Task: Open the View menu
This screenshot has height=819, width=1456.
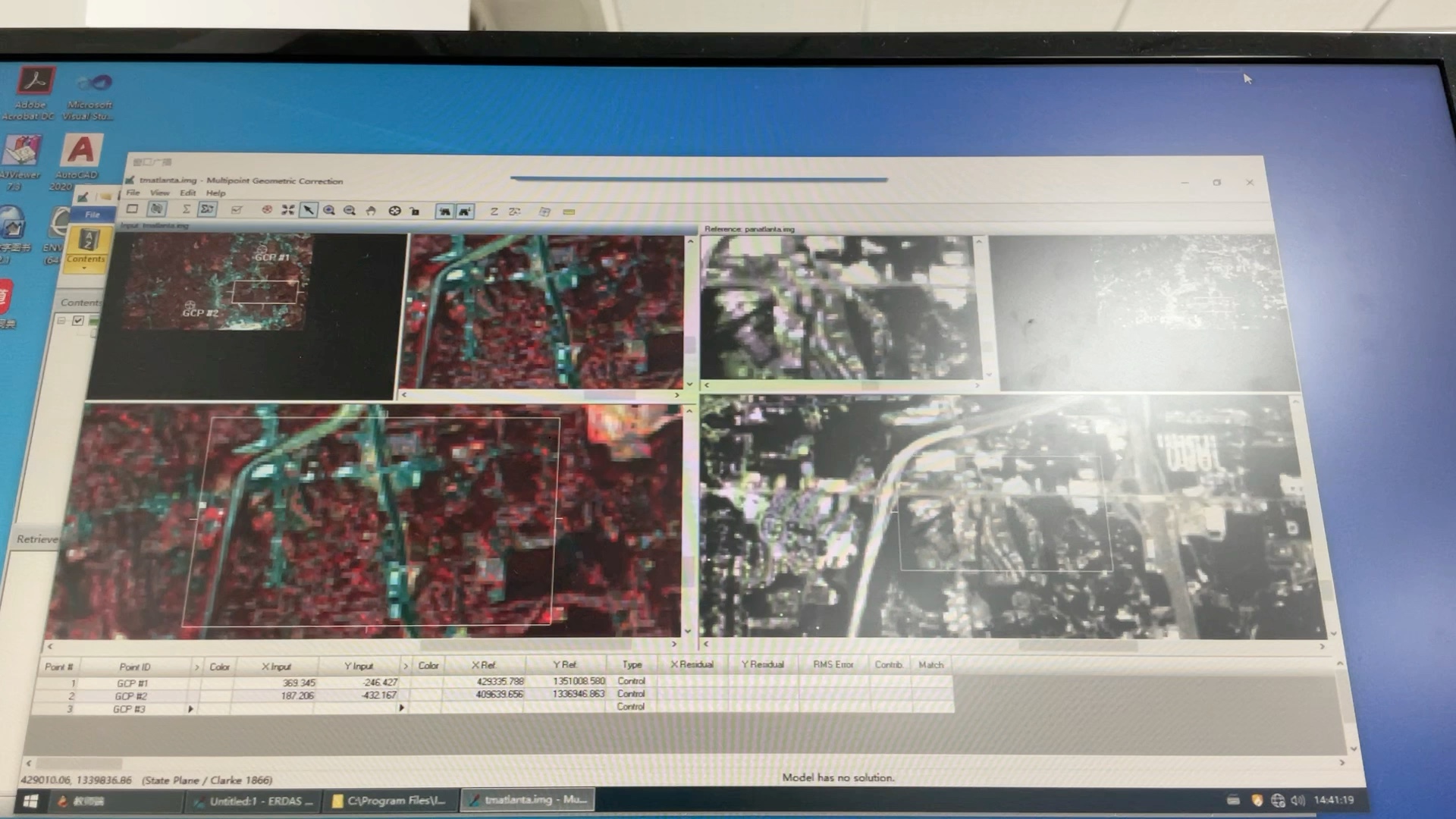Action: coord(159,193)
